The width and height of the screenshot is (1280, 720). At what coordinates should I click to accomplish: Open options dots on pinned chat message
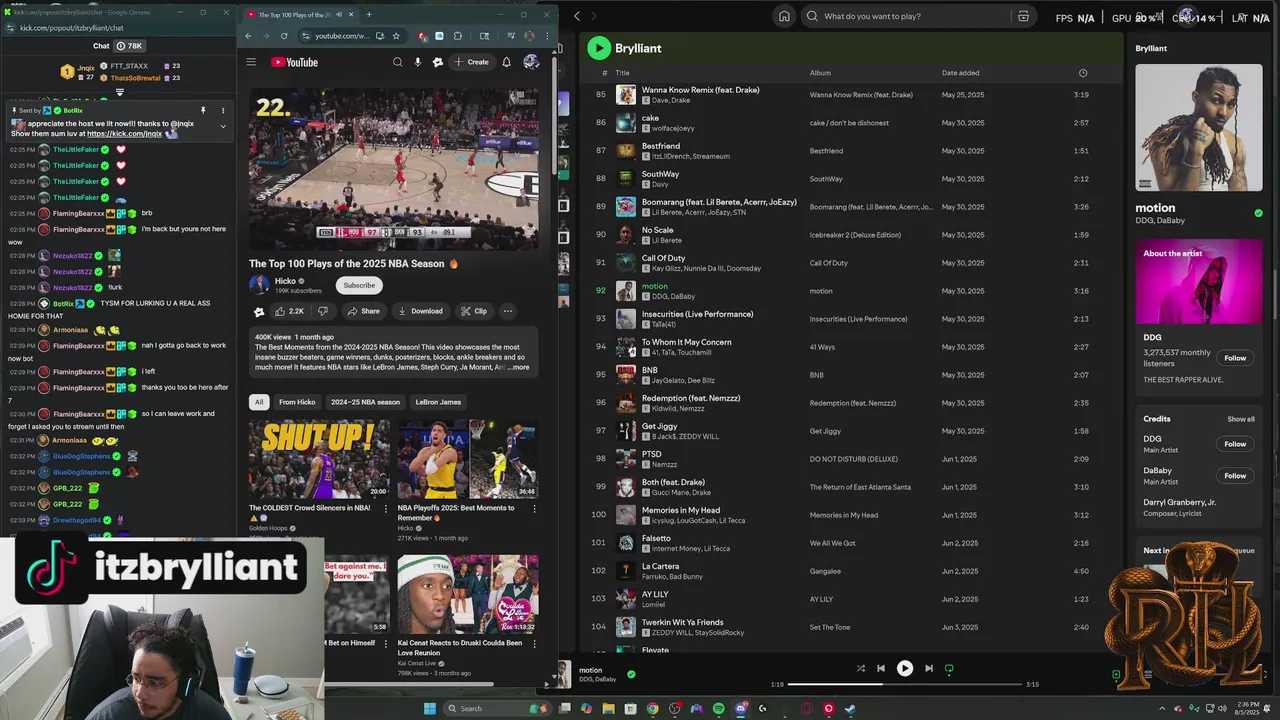(x=223, y=110)
